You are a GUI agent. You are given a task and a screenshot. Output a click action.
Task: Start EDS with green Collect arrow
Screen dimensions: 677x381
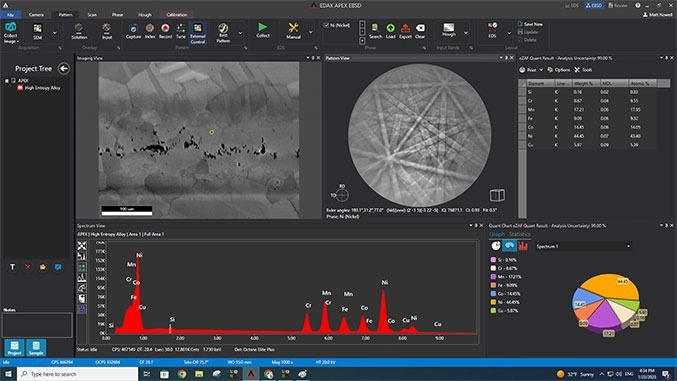[263, 27]
